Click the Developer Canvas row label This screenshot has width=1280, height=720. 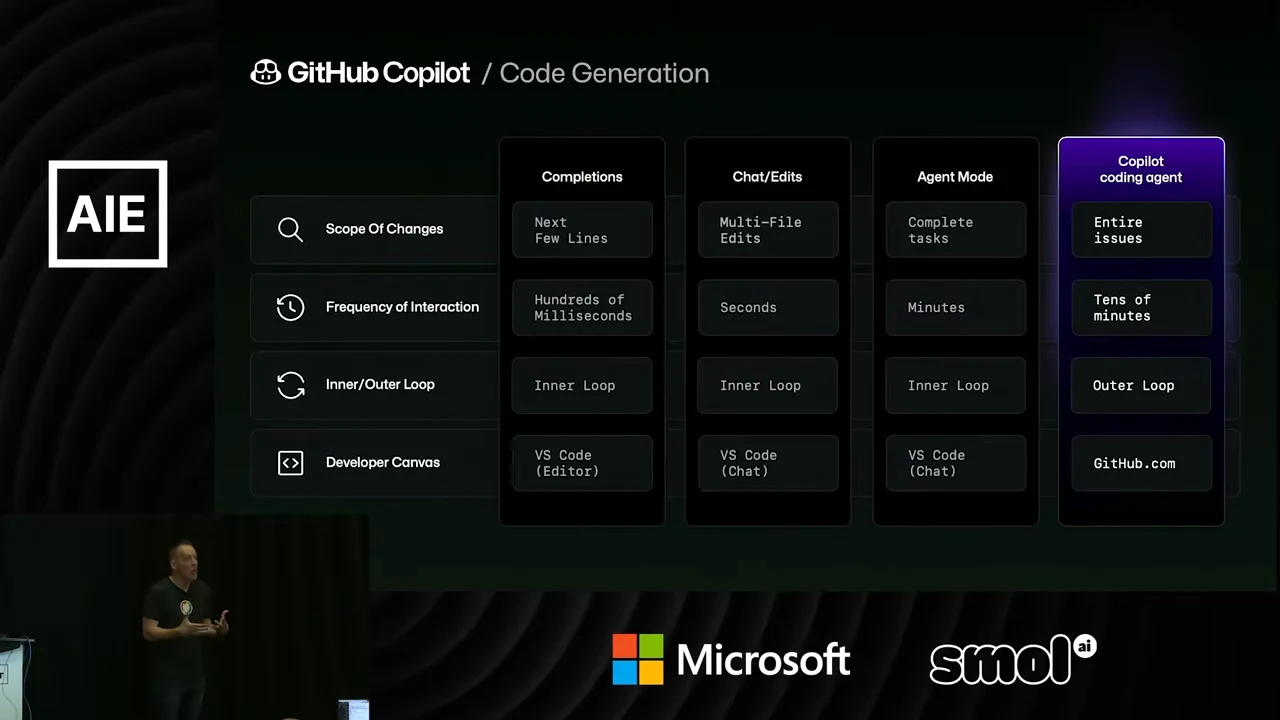coord(383,462)
